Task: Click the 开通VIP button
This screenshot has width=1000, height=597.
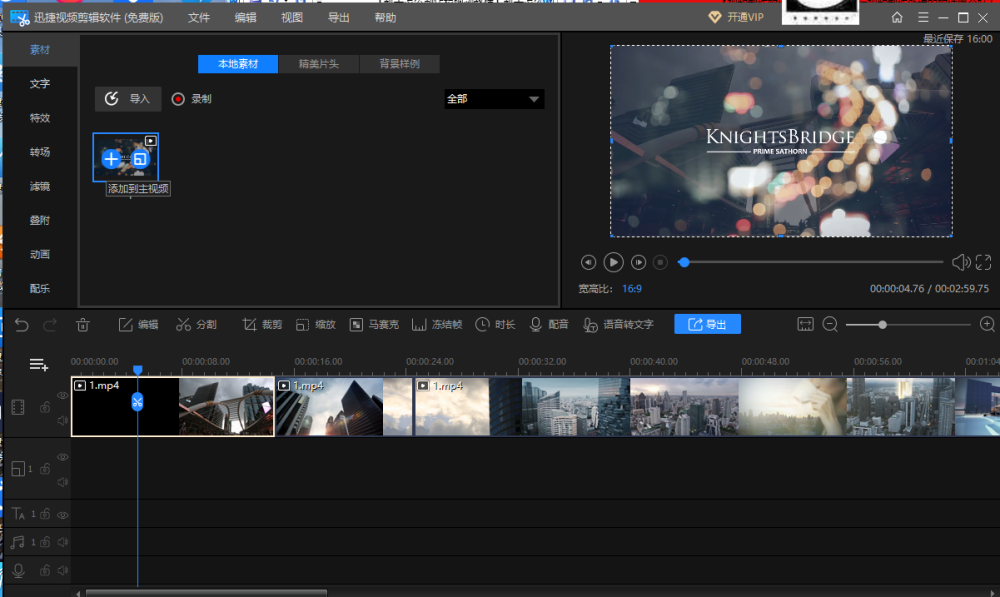Action: click(x=736, y=17)
